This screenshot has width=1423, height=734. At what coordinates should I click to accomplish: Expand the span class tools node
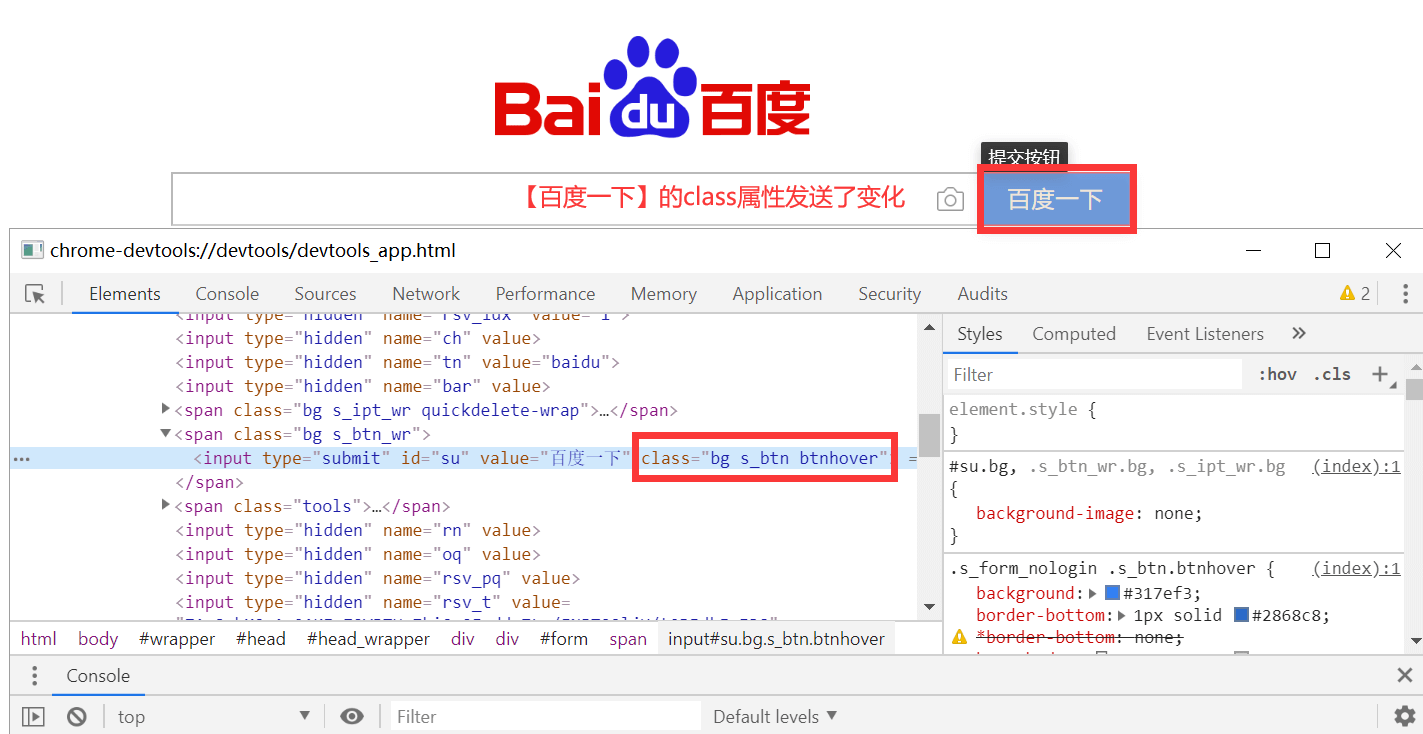click(166, 506)
